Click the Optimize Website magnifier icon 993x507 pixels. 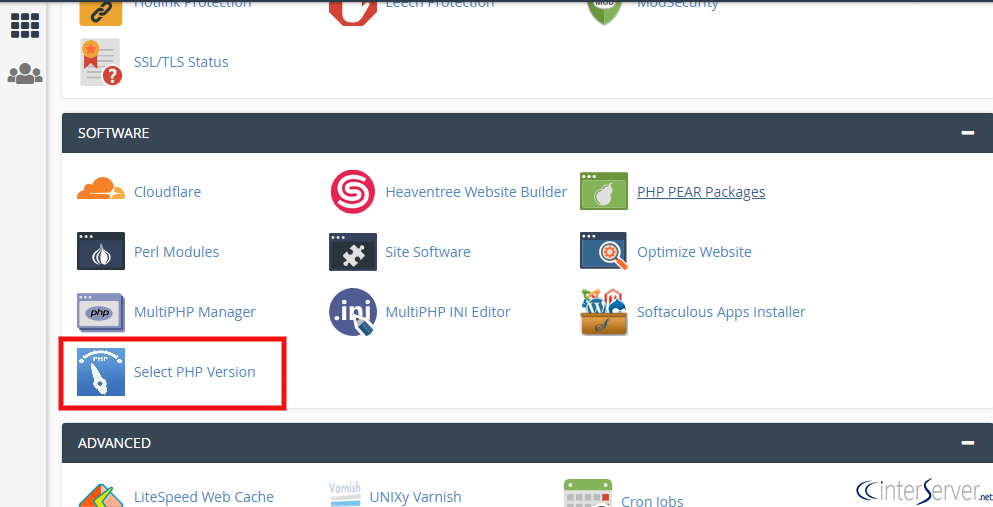(x=604, y=251)
